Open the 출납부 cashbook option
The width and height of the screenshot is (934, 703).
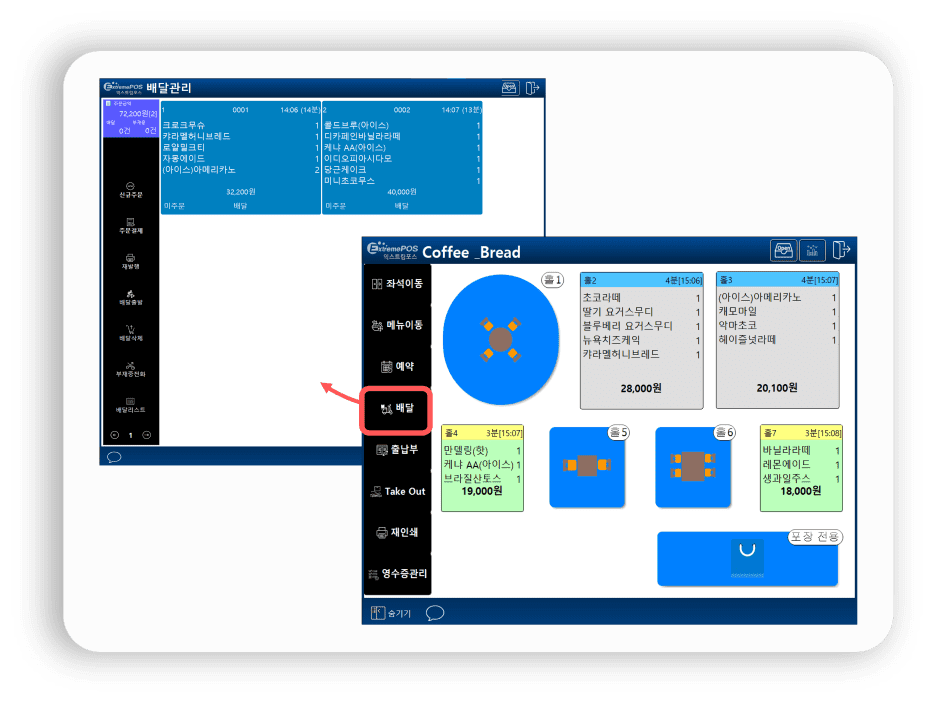(x=396, y=450)
